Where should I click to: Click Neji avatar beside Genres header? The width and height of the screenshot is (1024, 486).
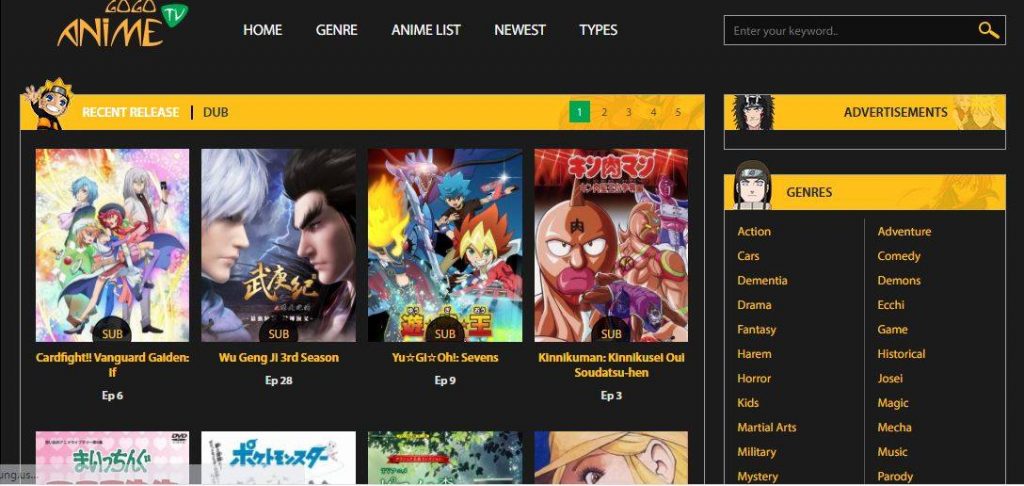(752, 186)
